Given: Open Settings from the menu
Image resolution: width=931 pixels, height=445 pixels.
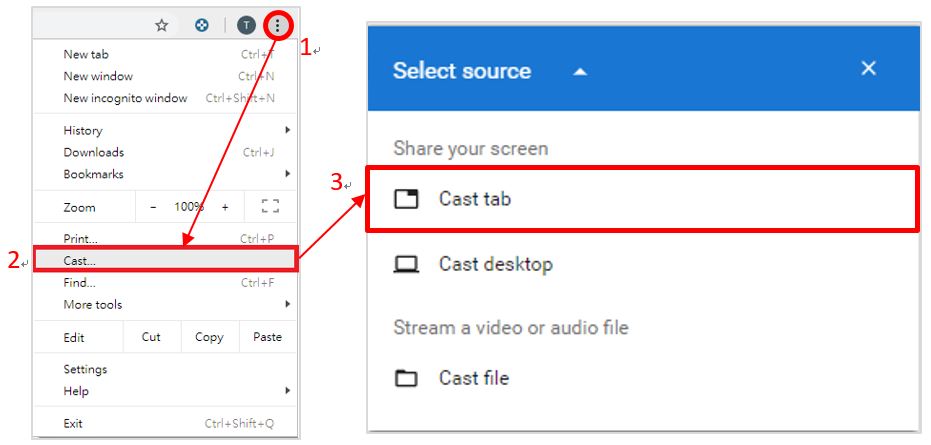Looking at the screenshot, I should coord(164,369).
